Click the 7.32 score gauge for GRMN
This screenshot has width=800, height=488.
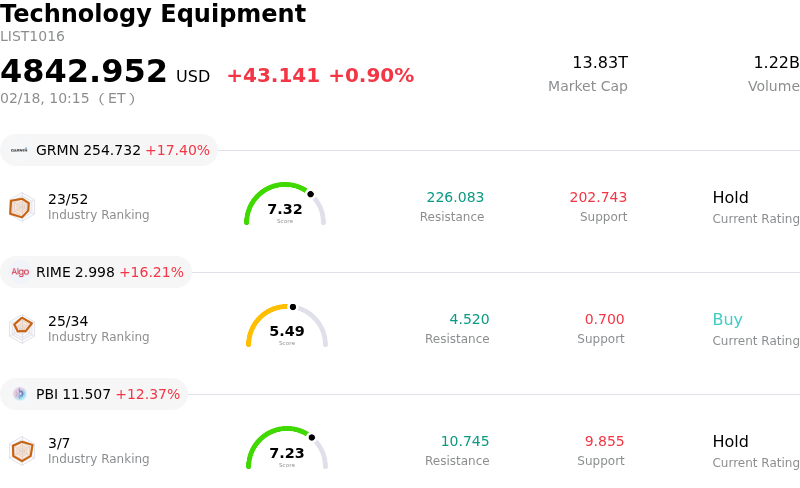(285, 205)
